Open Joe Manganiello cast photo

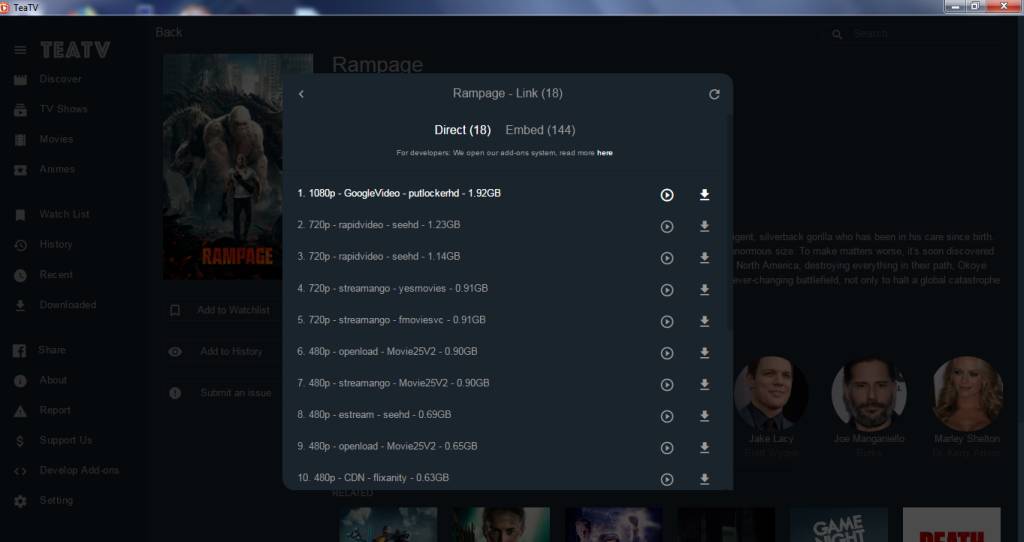[869, 394]
